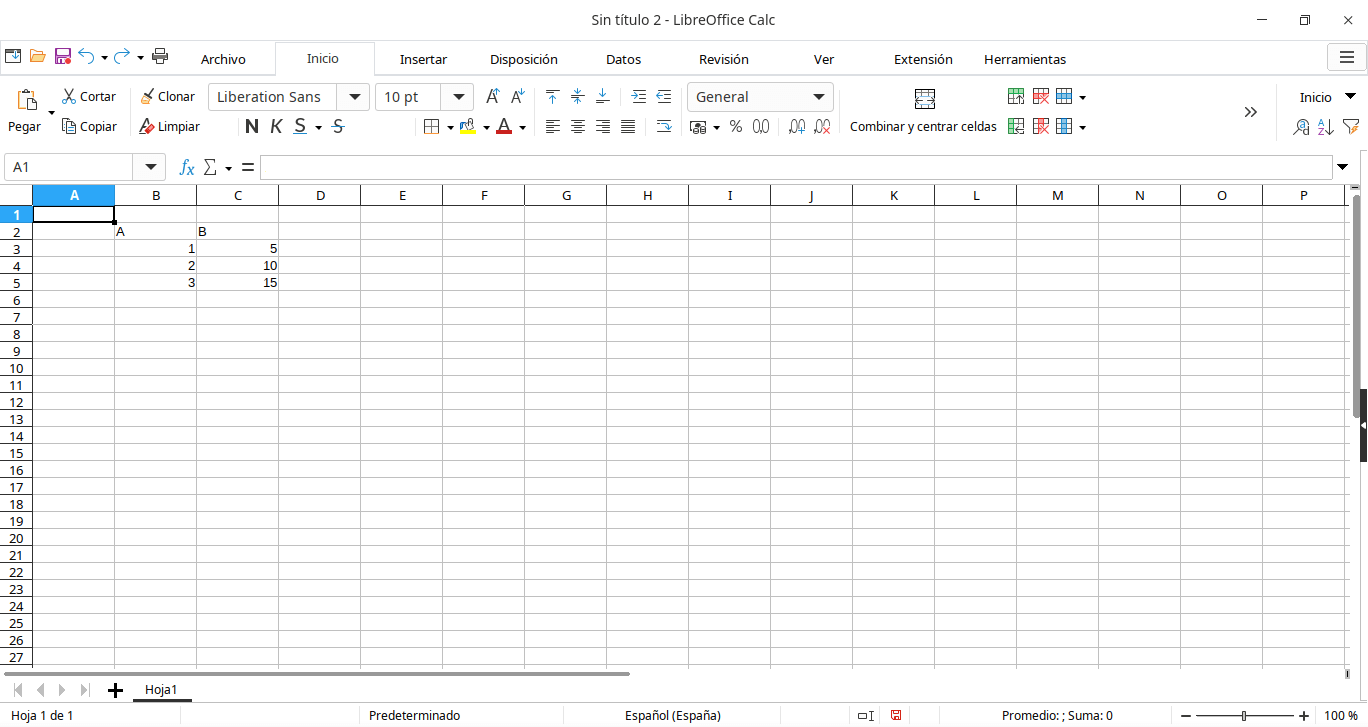
Task: Switch to the Revisión tab
Action: coord(723,59)
